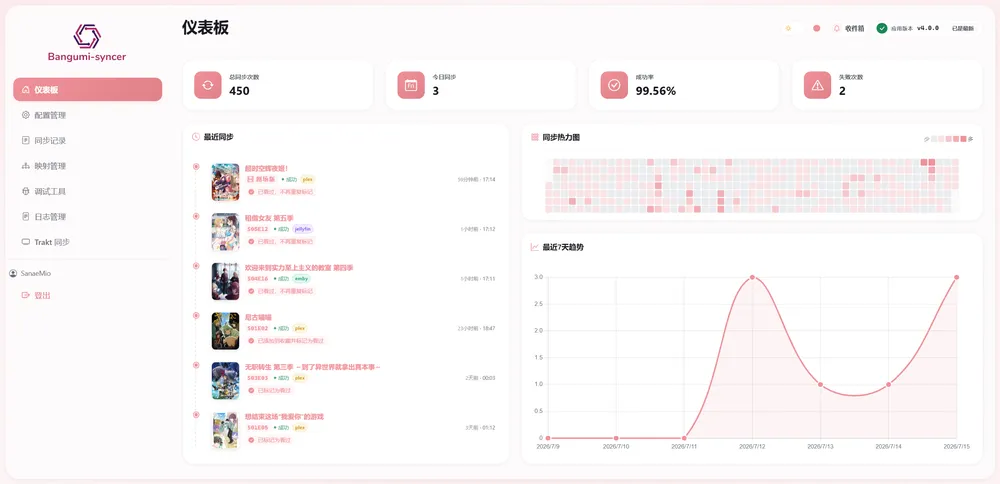Click the 总同步次数 sync arrows icon
The height and width of the screenshot is (484, 1000).
pyautogui.click(x=207, y=85)
